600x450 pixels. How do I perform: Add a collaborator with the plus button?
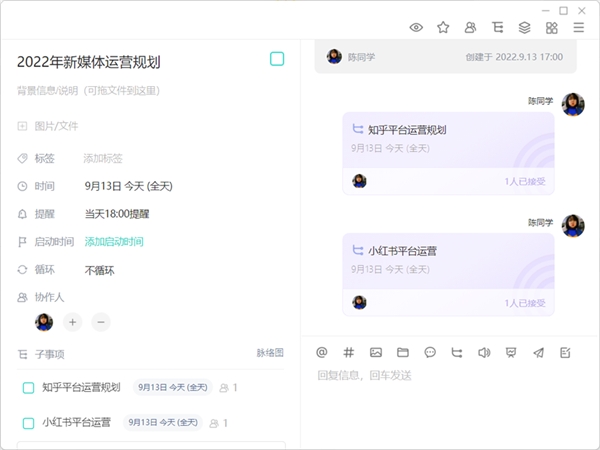[73, 322]
